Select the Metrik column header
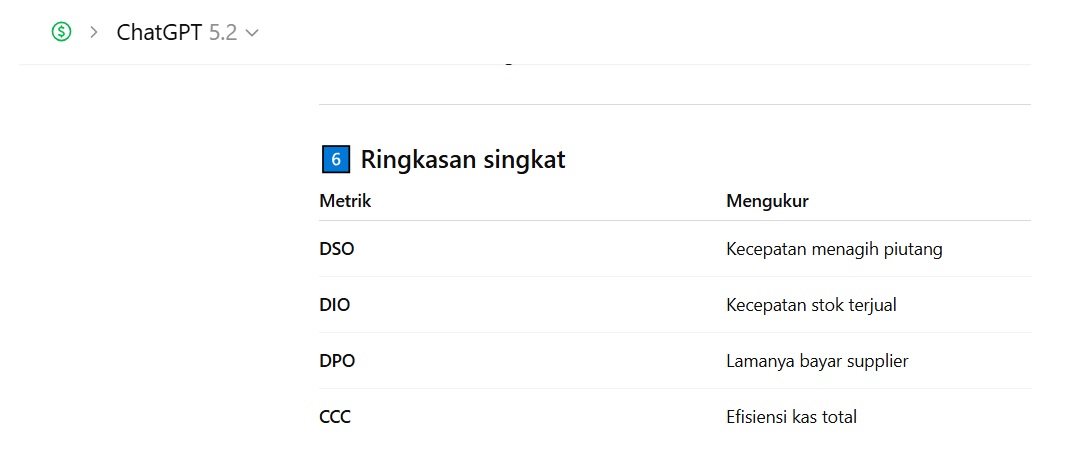 [x=345, y=201]
